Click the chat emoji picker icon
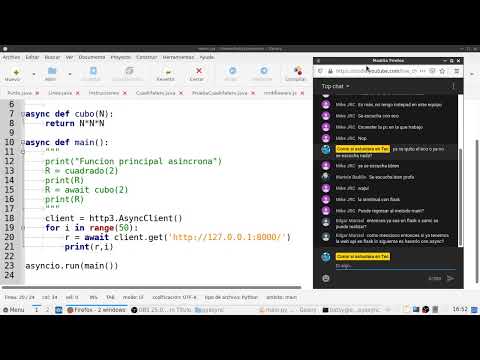The width and height of the screenshot is (480, 360). [x=326, y=278]
